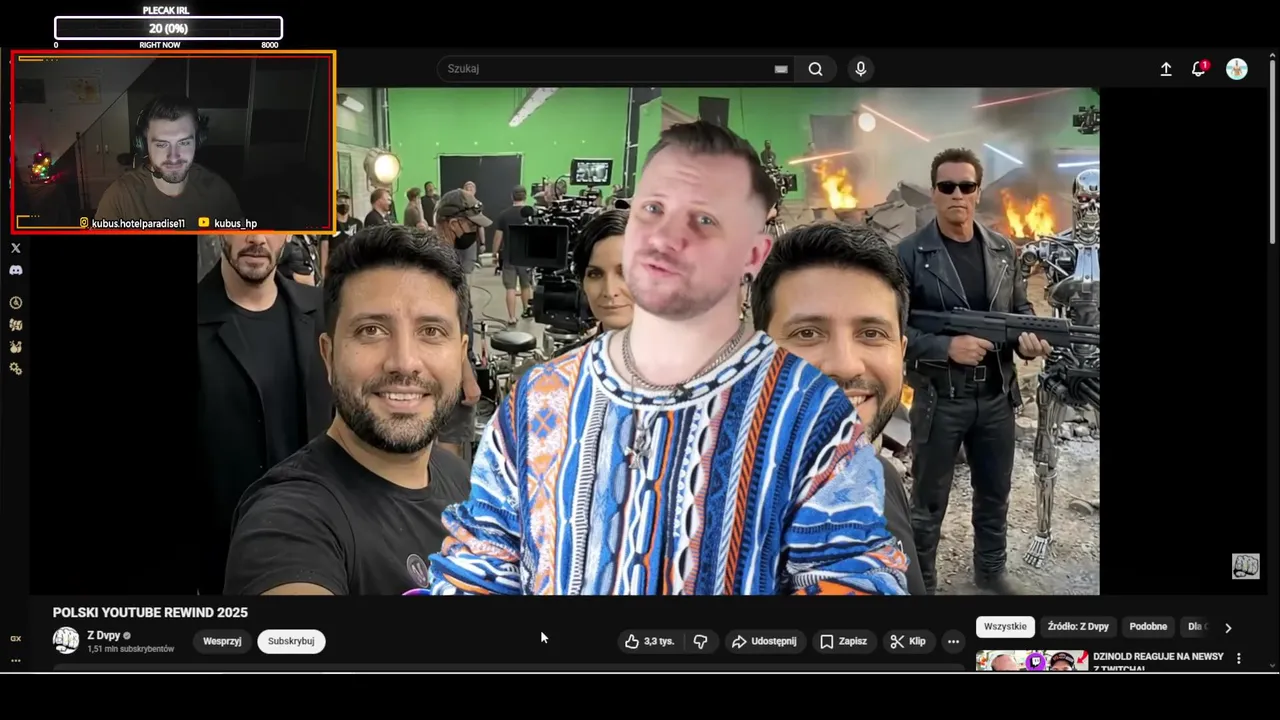Click the Wesprzyj button
The width and height of the screenshot is (1280, 720).
[222, 641]
